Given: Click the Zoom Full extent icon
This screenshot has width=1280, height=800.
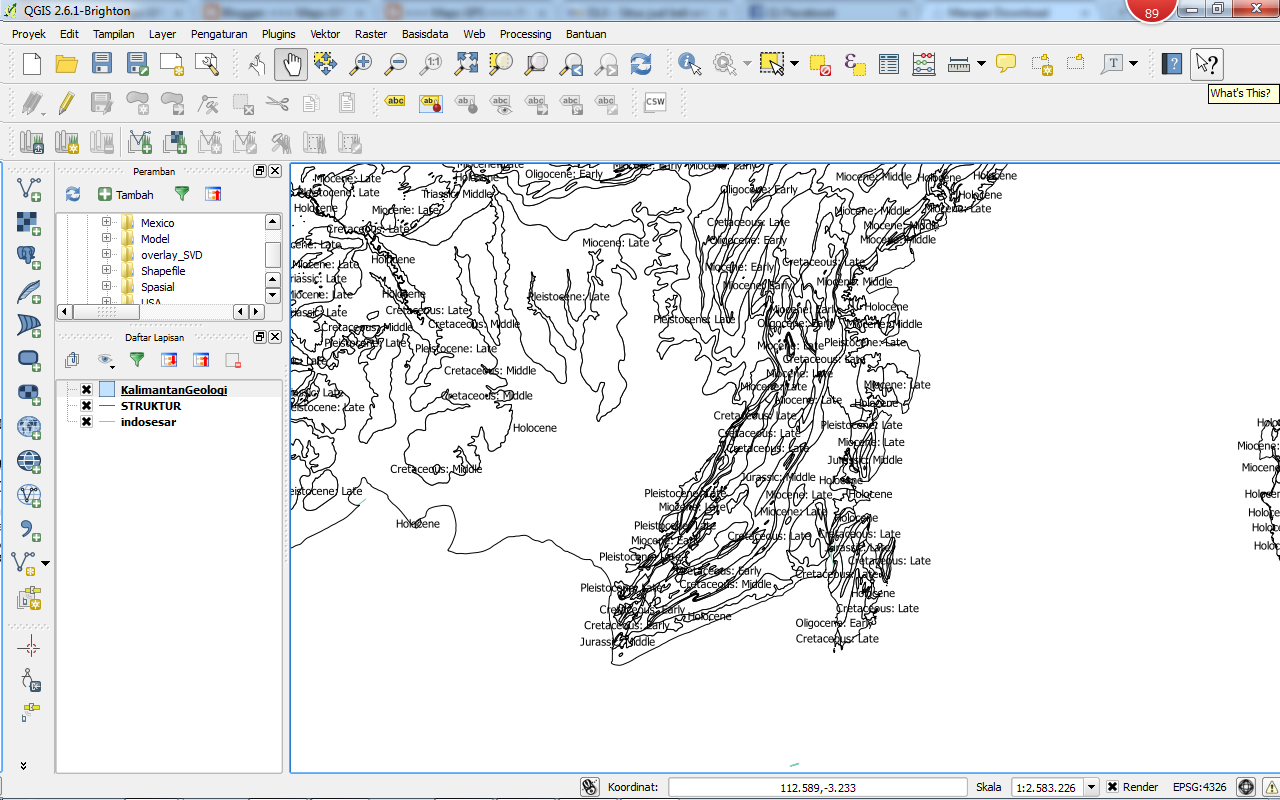Looking at the screenshot, I should [x=466, y=65].
